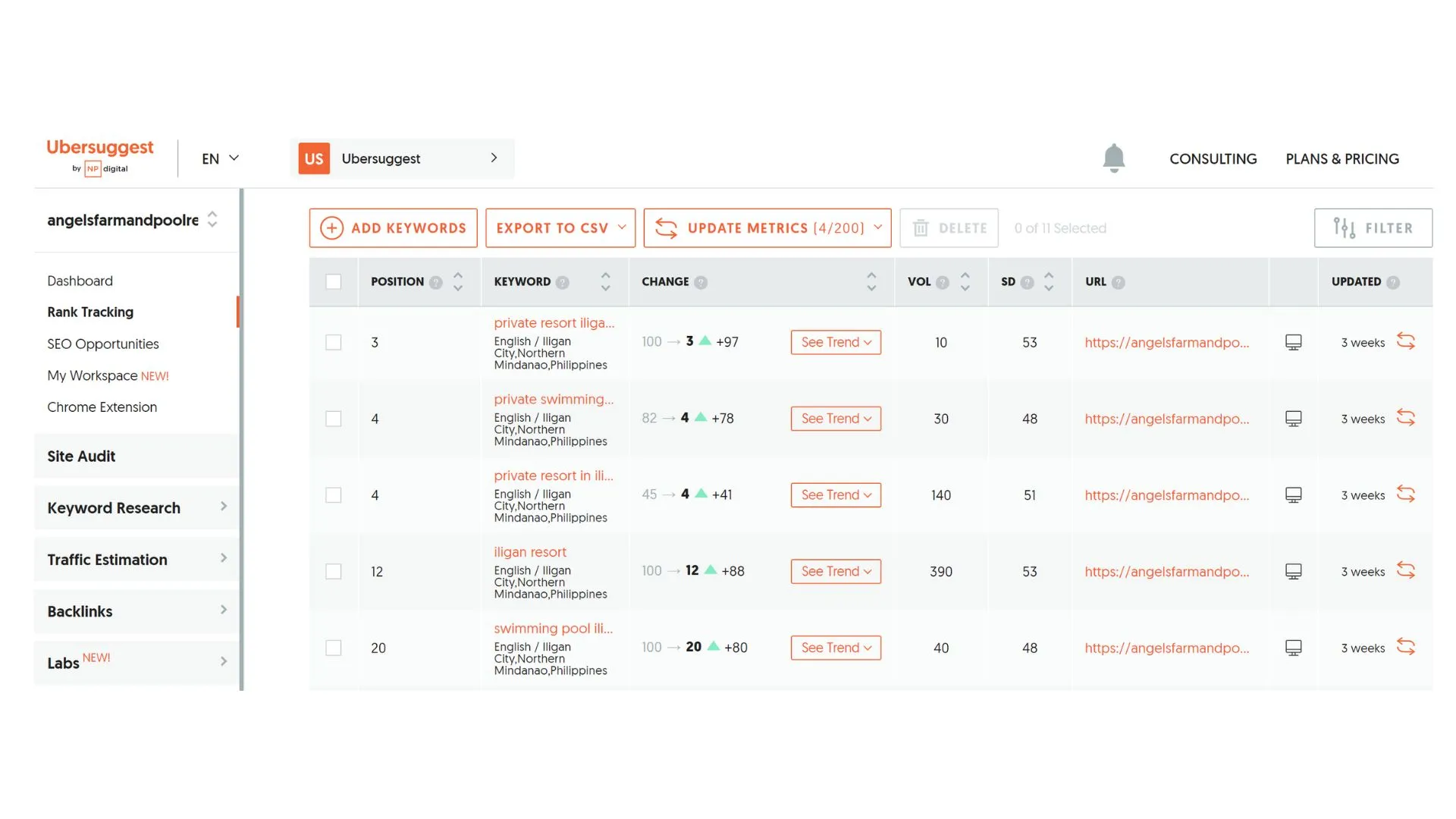This screenshot has width=1456, height=819.
Task: Click the Add Keywords button
Action: point(393,227)
